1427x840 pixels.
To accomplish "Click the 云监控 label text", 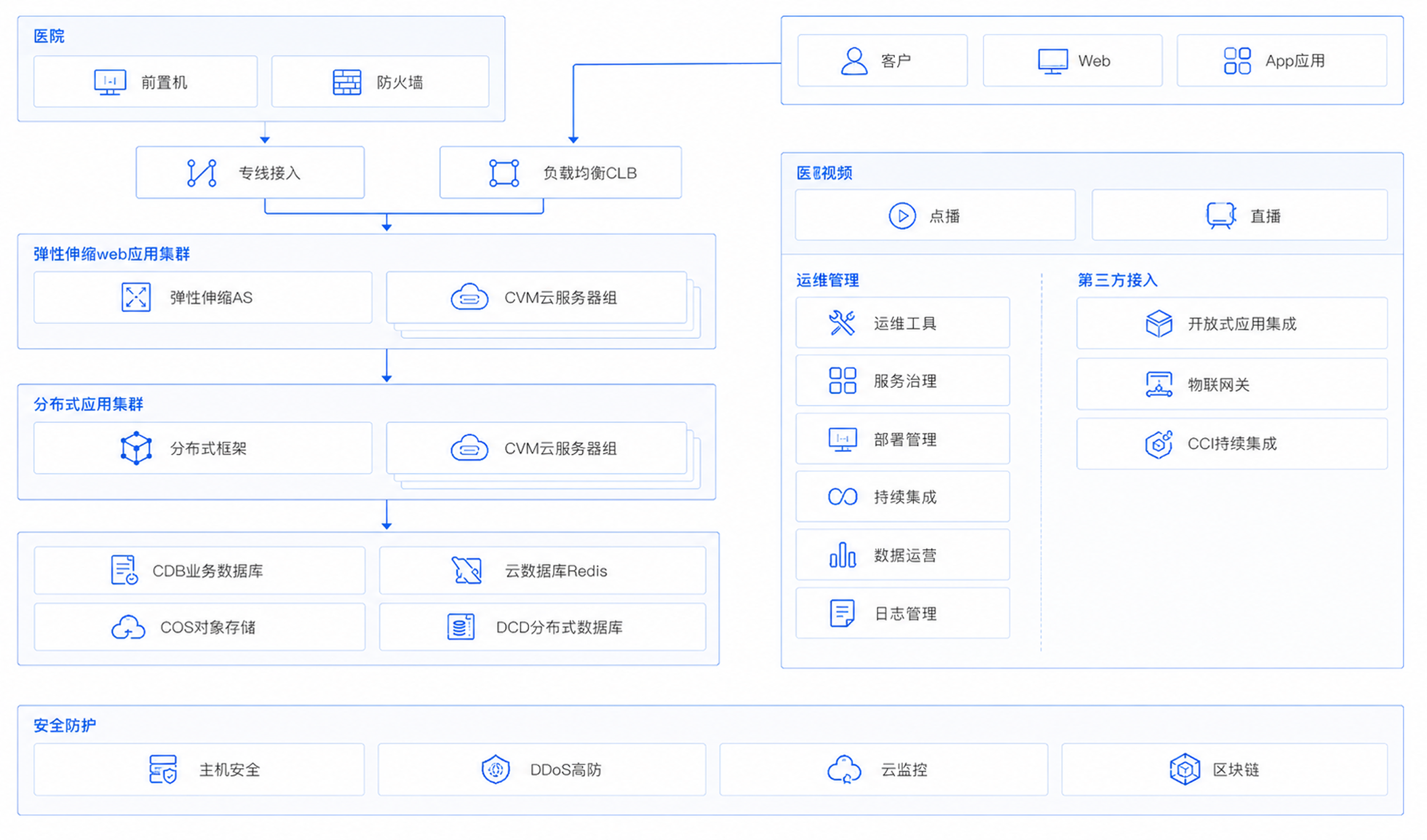I will click(904, 770).
